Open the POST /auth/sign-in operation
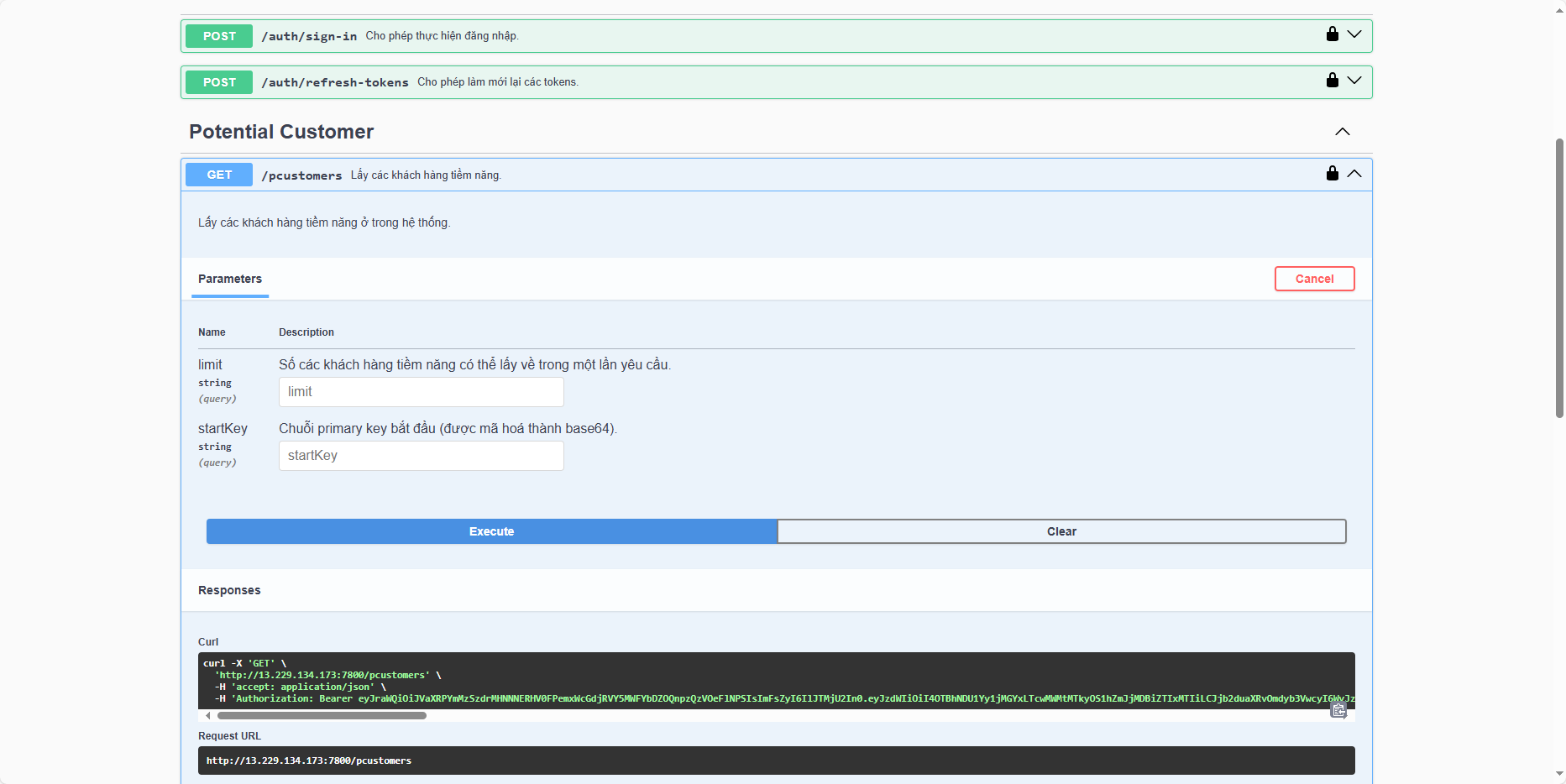This screenshot has height=784, width=1566. [x=308, y=36]
